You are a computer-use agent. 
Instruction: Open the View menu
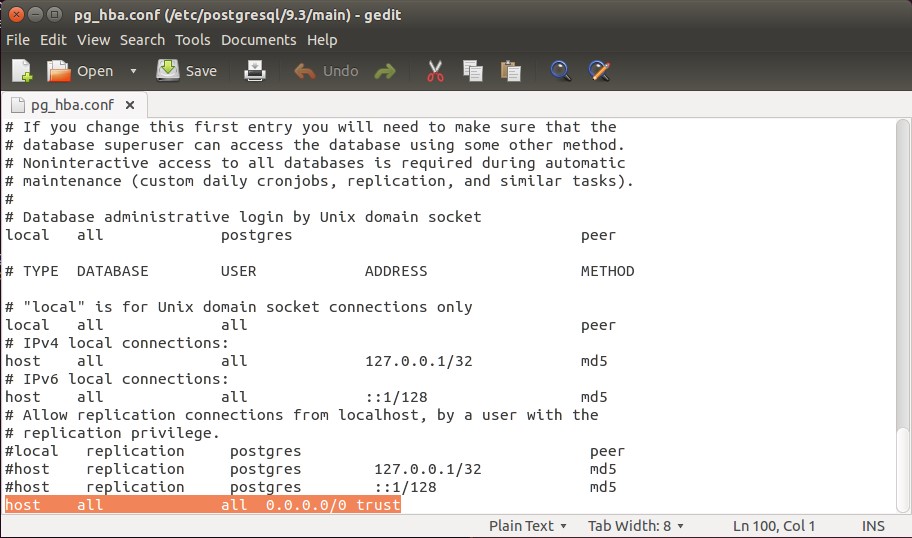94,40
